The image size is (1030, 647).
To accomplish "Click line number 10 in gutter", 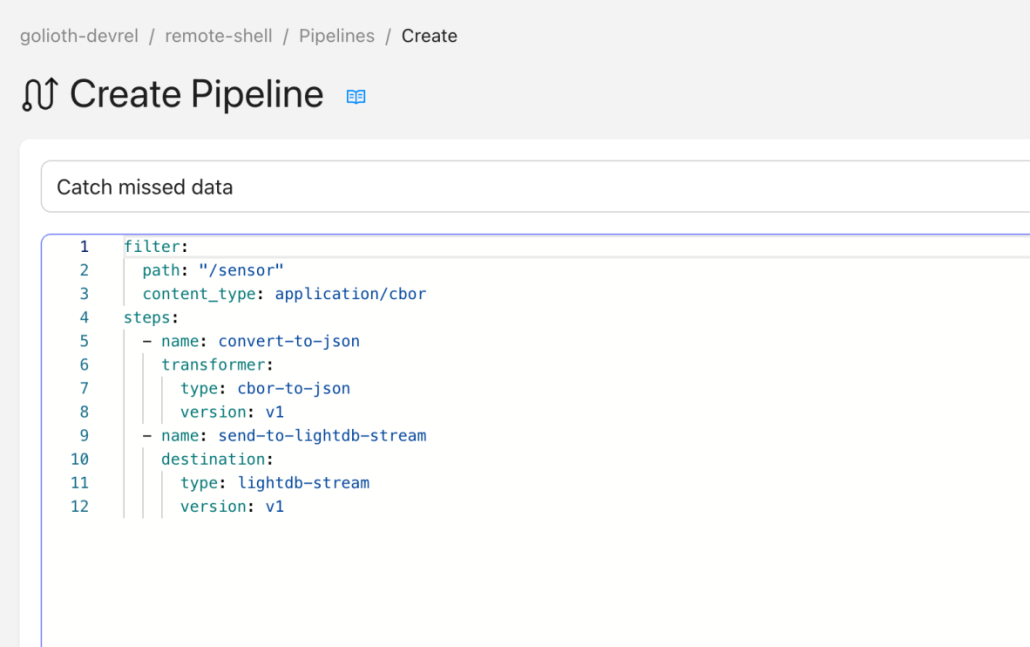I will tap(79, 459).
